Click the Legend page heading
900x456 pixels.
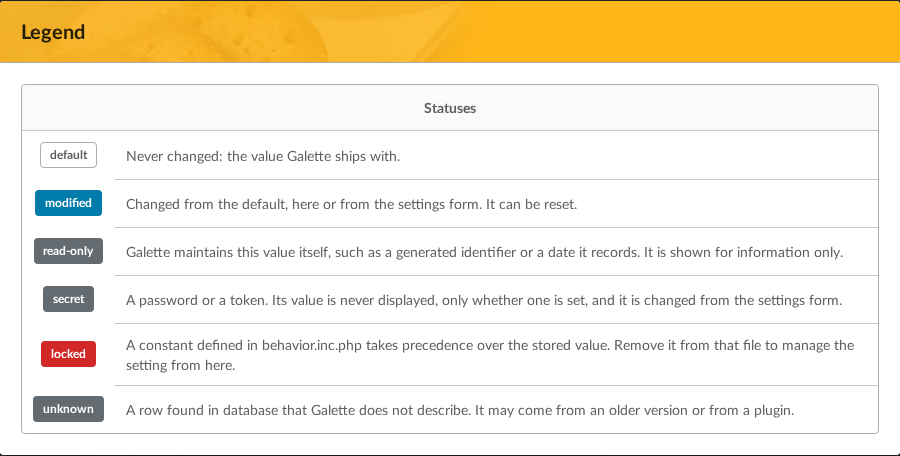click(53, 32)
